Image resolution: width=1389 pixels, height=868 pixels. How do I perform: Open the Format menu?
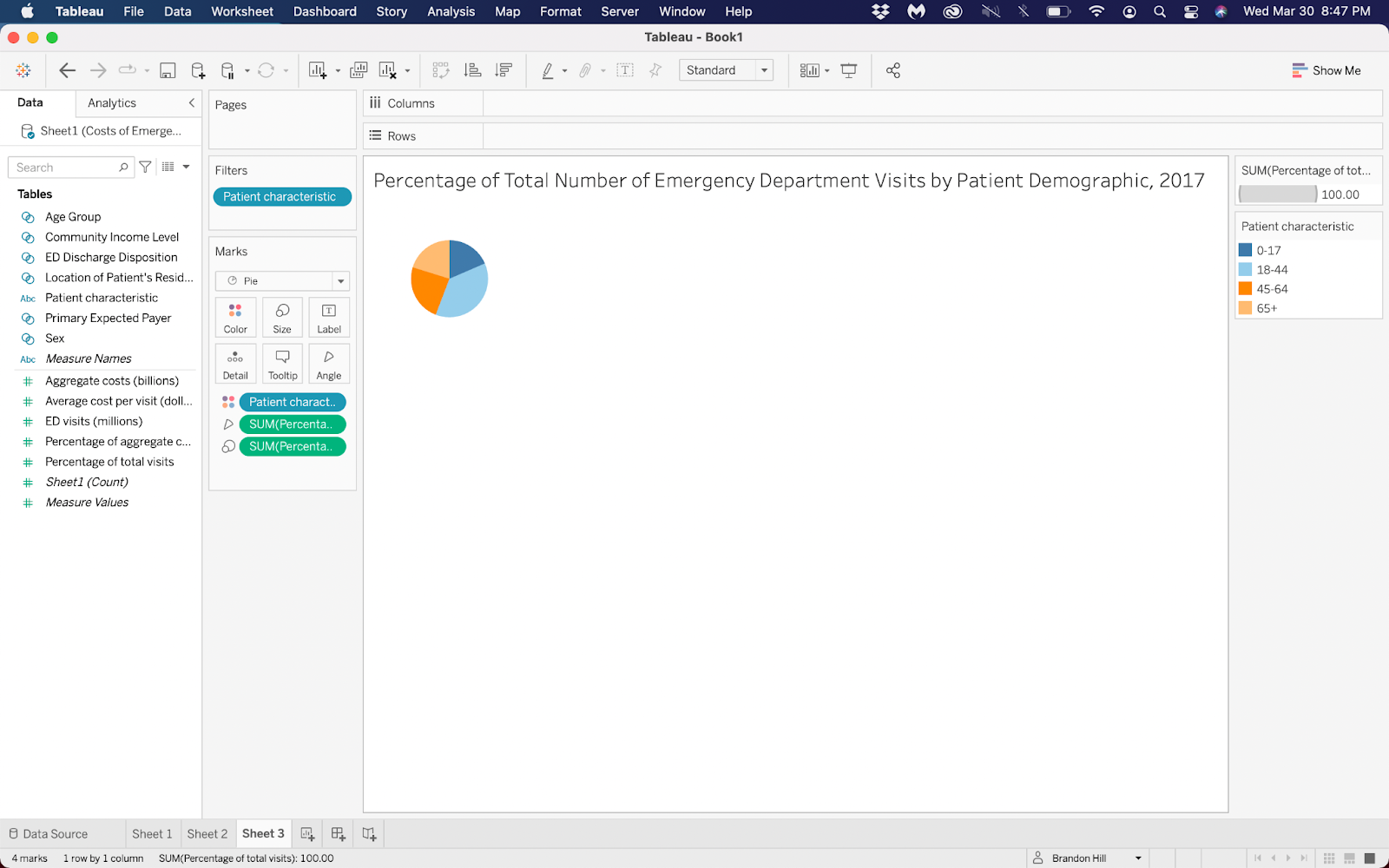point(561,11)
